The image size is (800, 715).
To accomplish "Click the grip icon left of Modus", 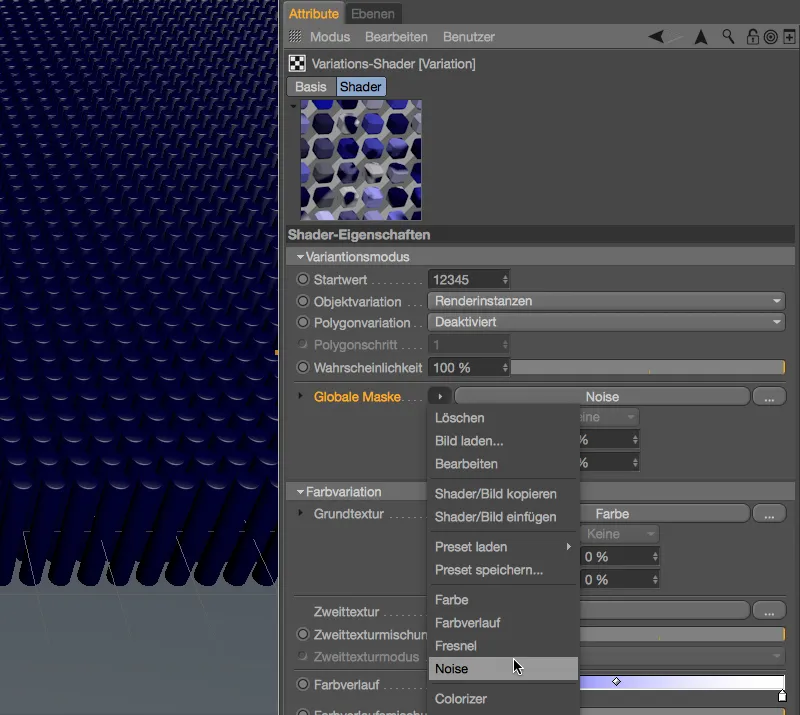I will click(295, 37).
